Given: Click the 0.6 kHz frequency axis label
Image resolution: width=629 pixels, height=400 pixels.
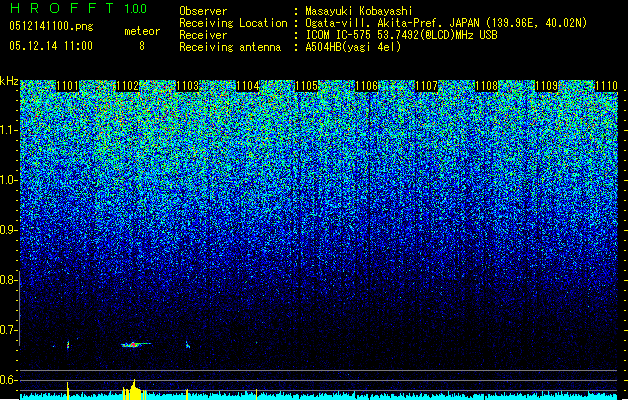Looking at the screenshot, I should coord(8,380).
